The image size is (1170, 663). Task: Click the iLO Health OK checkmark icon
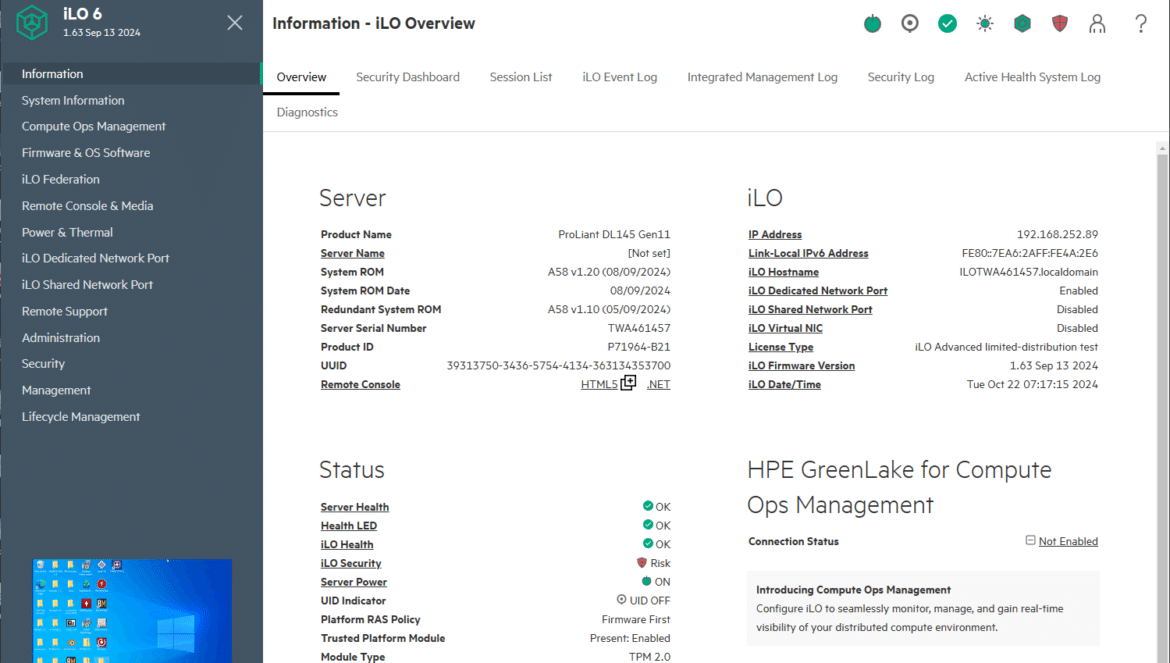(x=648, y=543)
